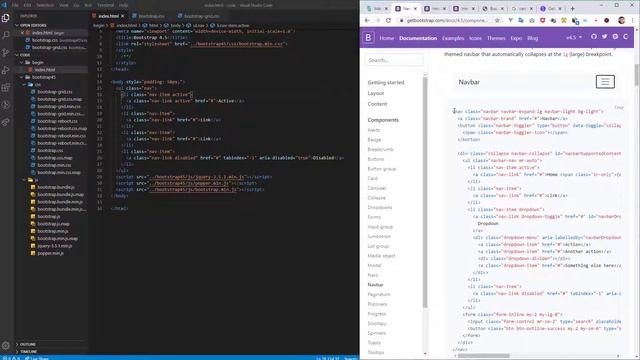Open Search view in VS Code activity bar
640x360 pixels.
point(6,36)
